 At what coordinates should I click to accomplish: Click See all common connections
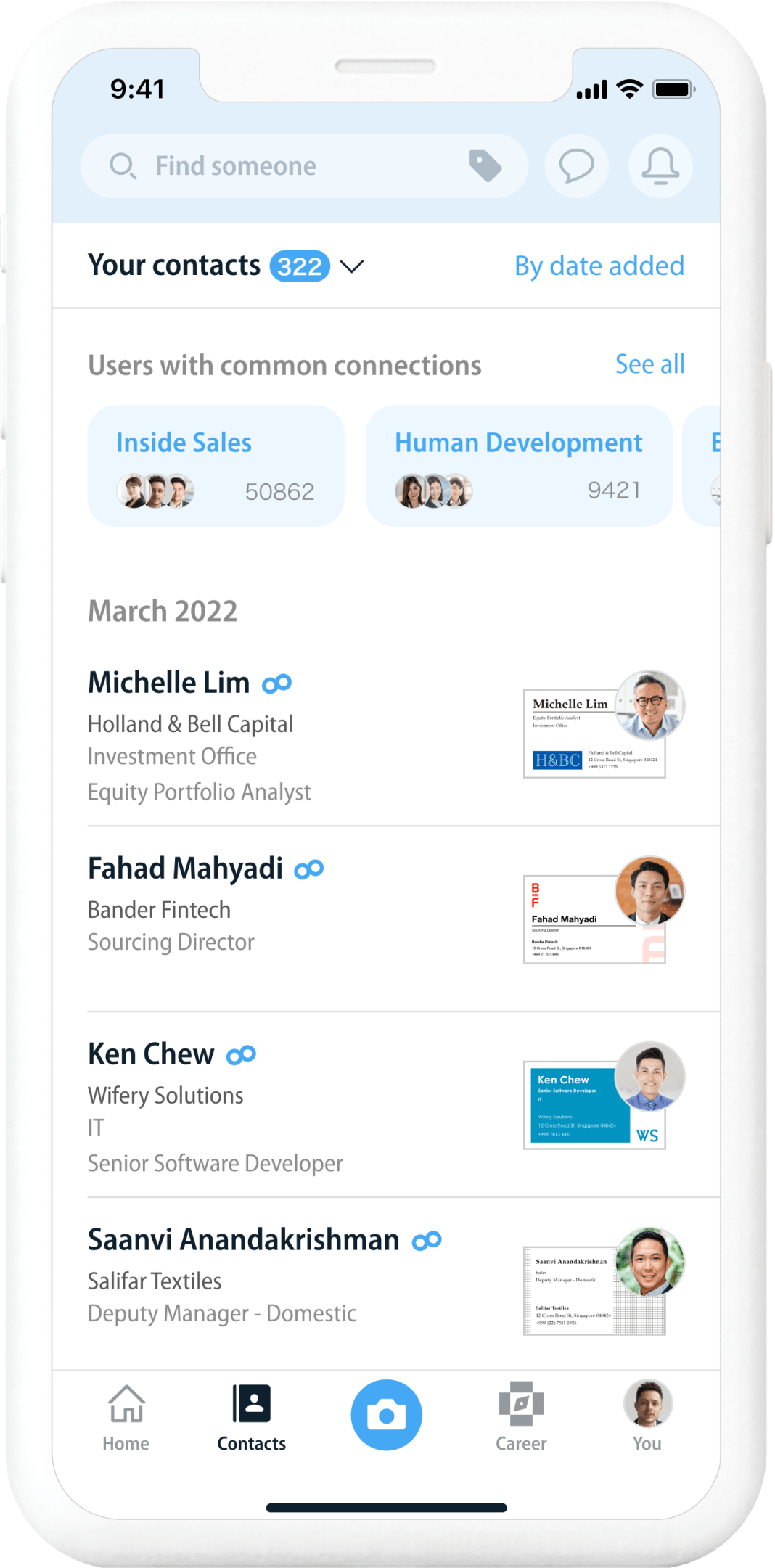(x=649, y=364)
